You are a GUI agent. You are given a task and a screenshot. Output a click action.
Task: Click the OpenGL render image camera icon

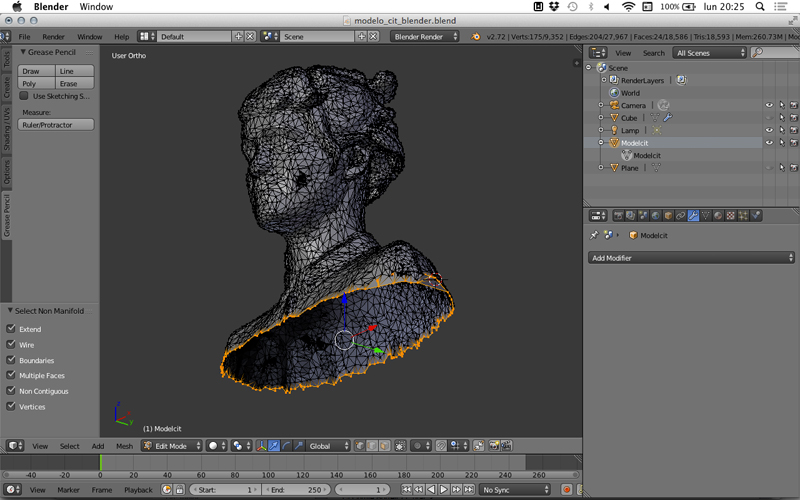point(493,446)
